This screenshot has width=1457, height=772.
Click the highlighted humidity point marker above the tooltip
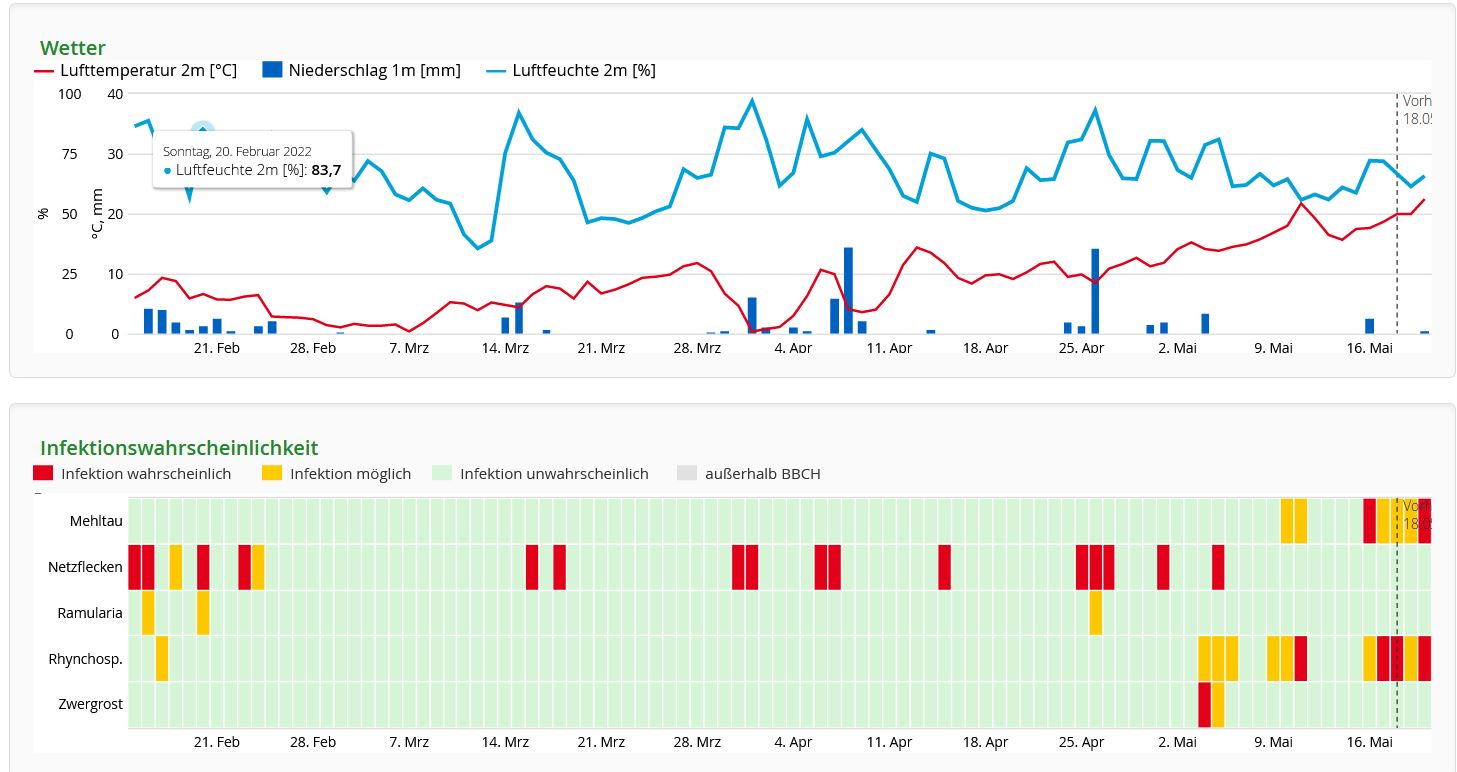pyautogui.click(x=203, y=131)
